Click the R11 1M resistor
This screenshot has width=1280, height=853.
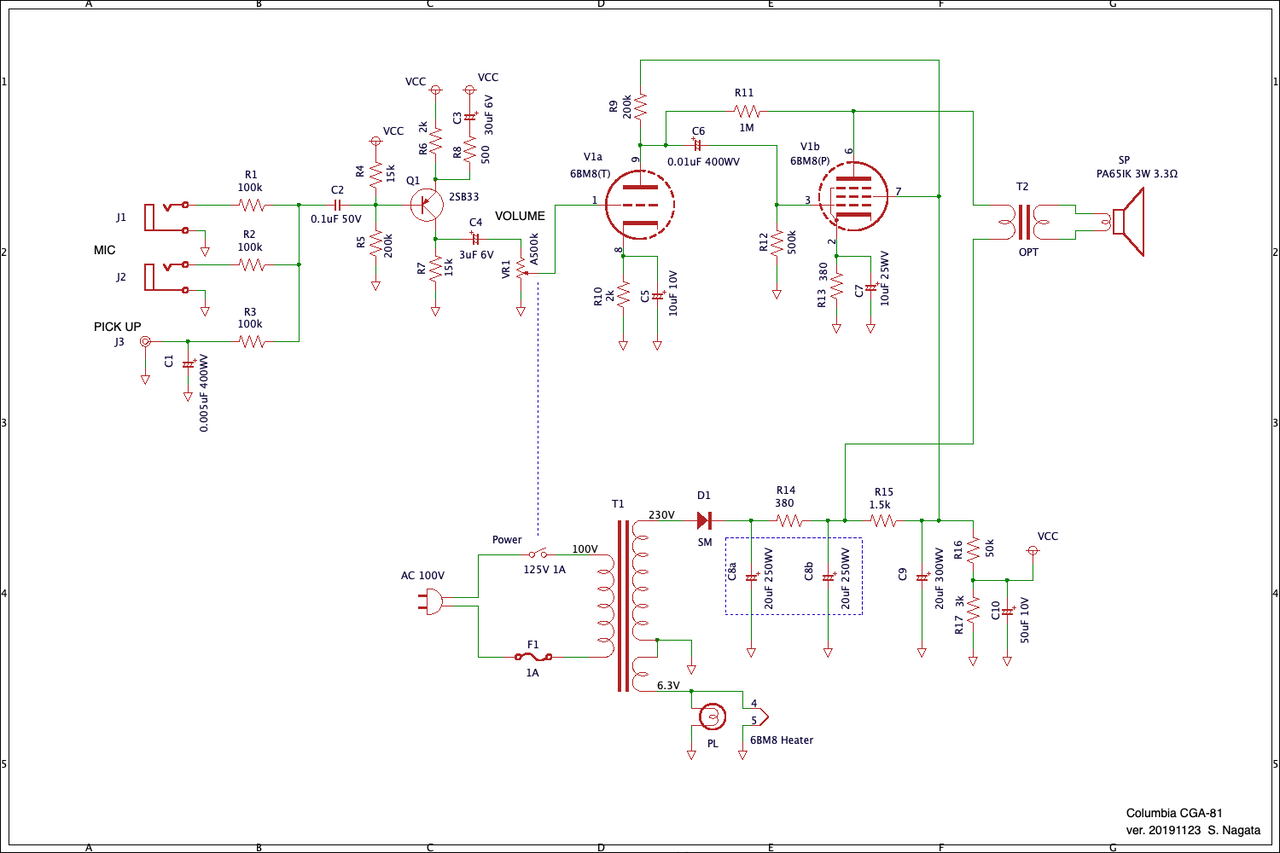tap(746, 111)
